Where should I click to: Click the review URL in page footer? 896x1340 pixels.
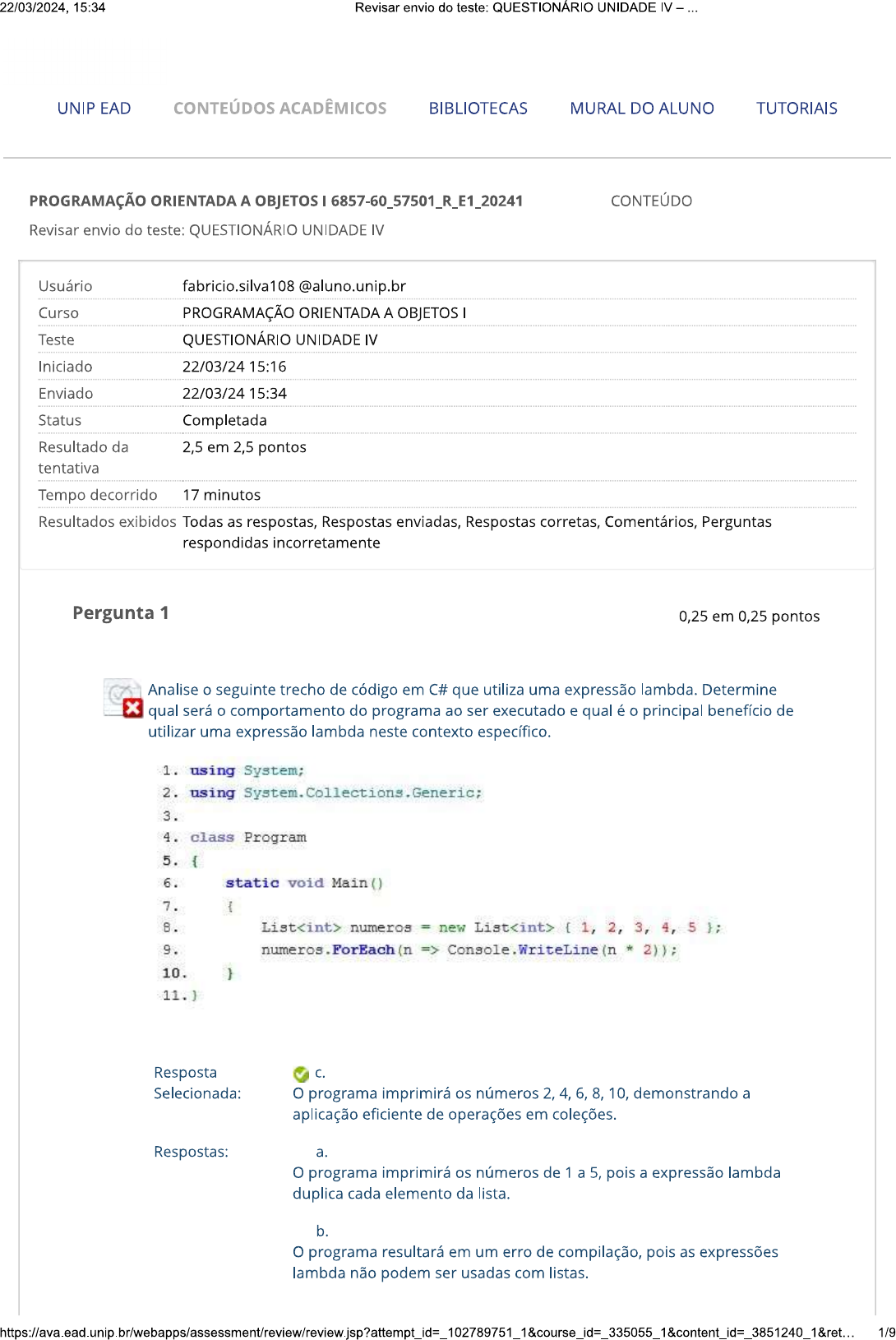(427, 1332)
